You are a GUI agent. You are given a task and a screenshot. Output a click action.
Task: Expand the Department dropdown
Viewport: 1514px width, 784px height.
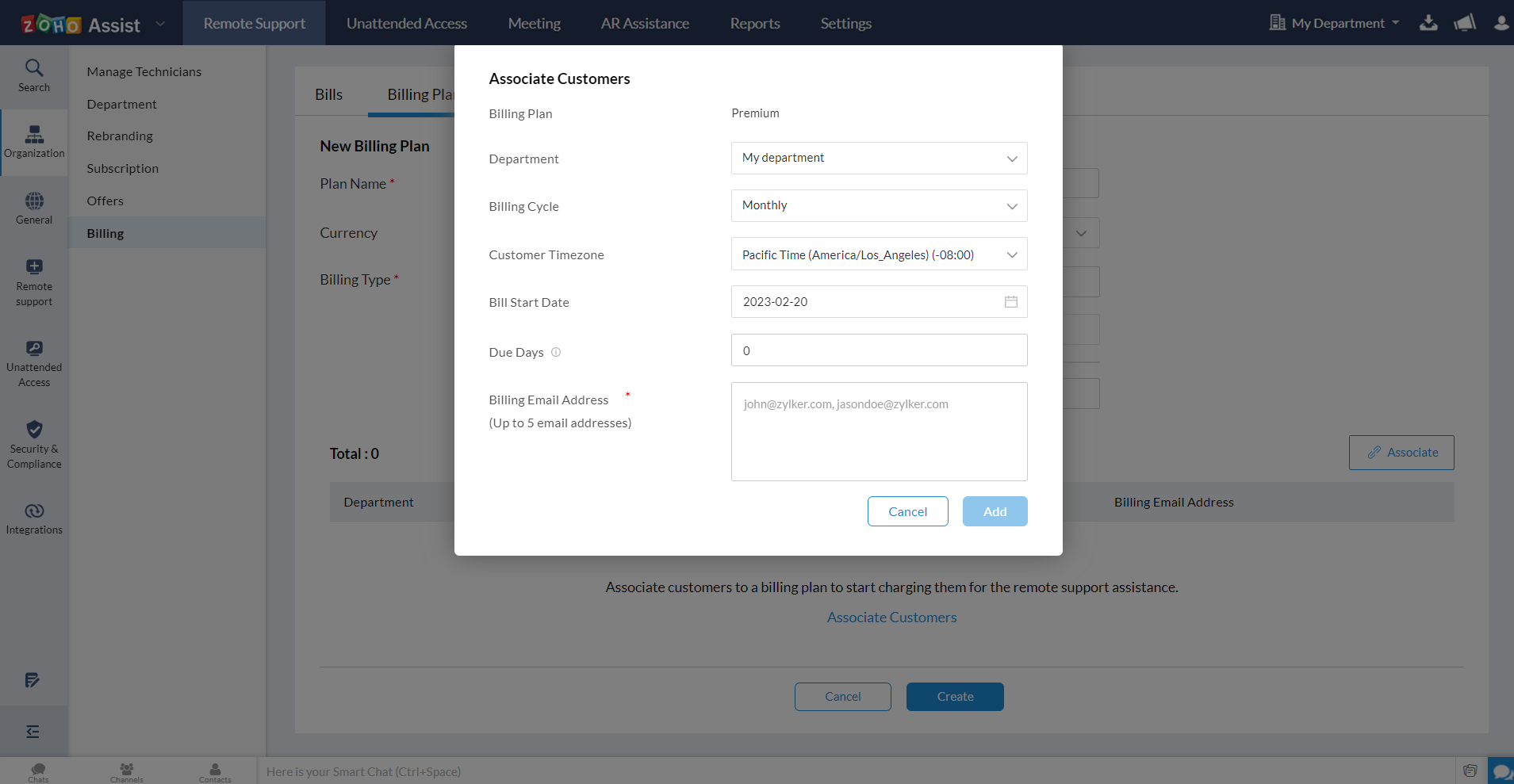[x=879, y=159]
